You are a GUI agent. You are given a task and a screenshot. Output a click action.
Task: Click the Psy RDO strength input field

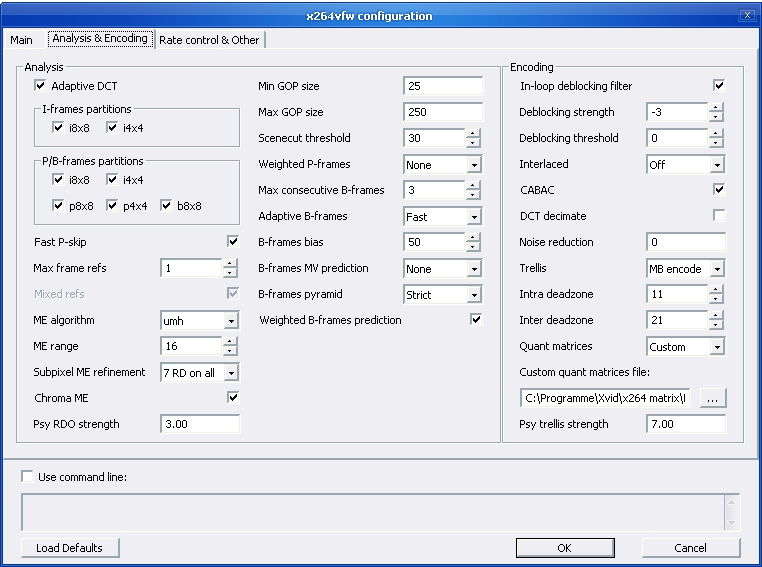point(199,424)
